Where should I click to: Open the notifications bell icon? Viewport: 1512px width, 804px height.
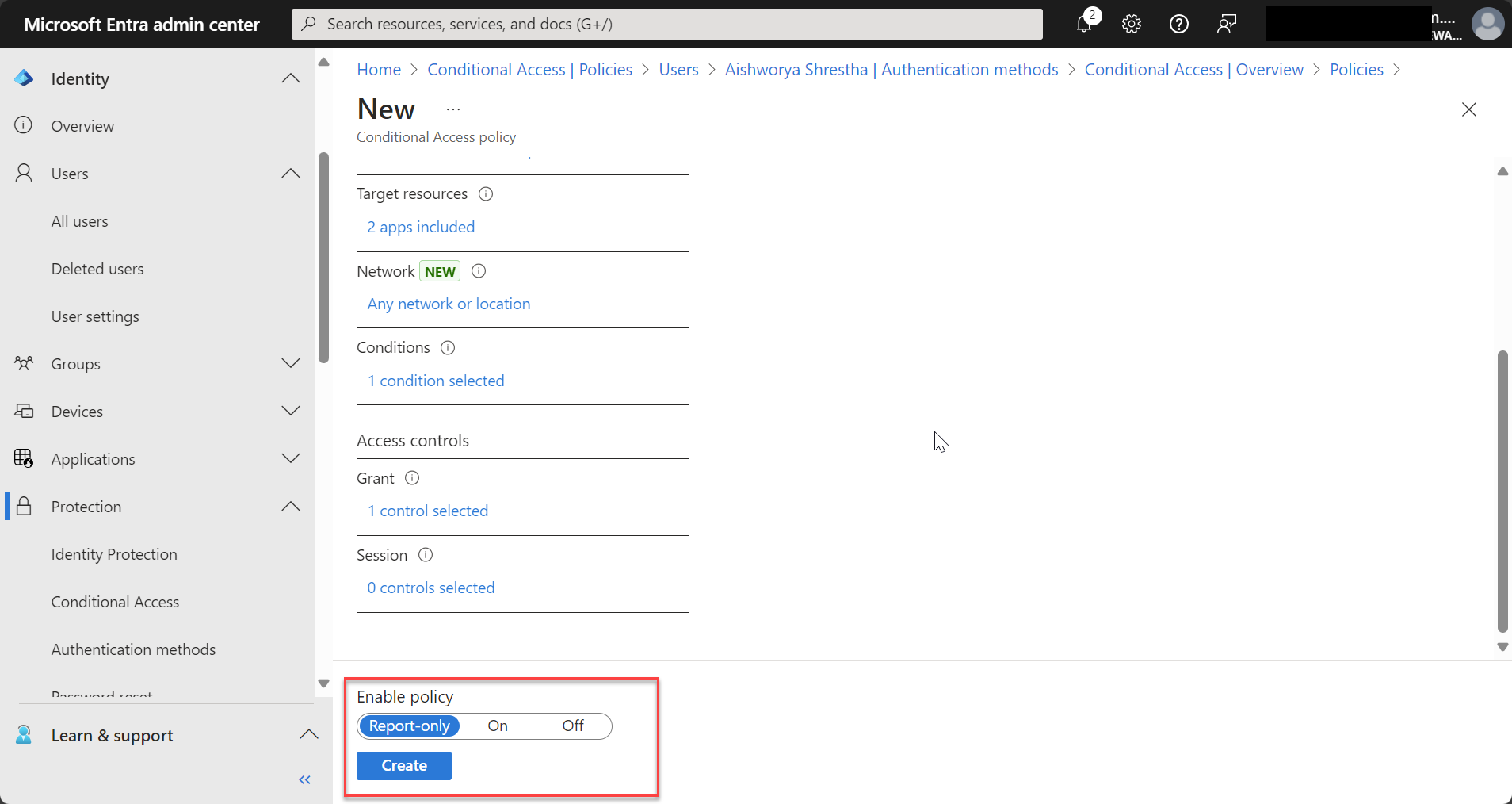point(1084,24)
